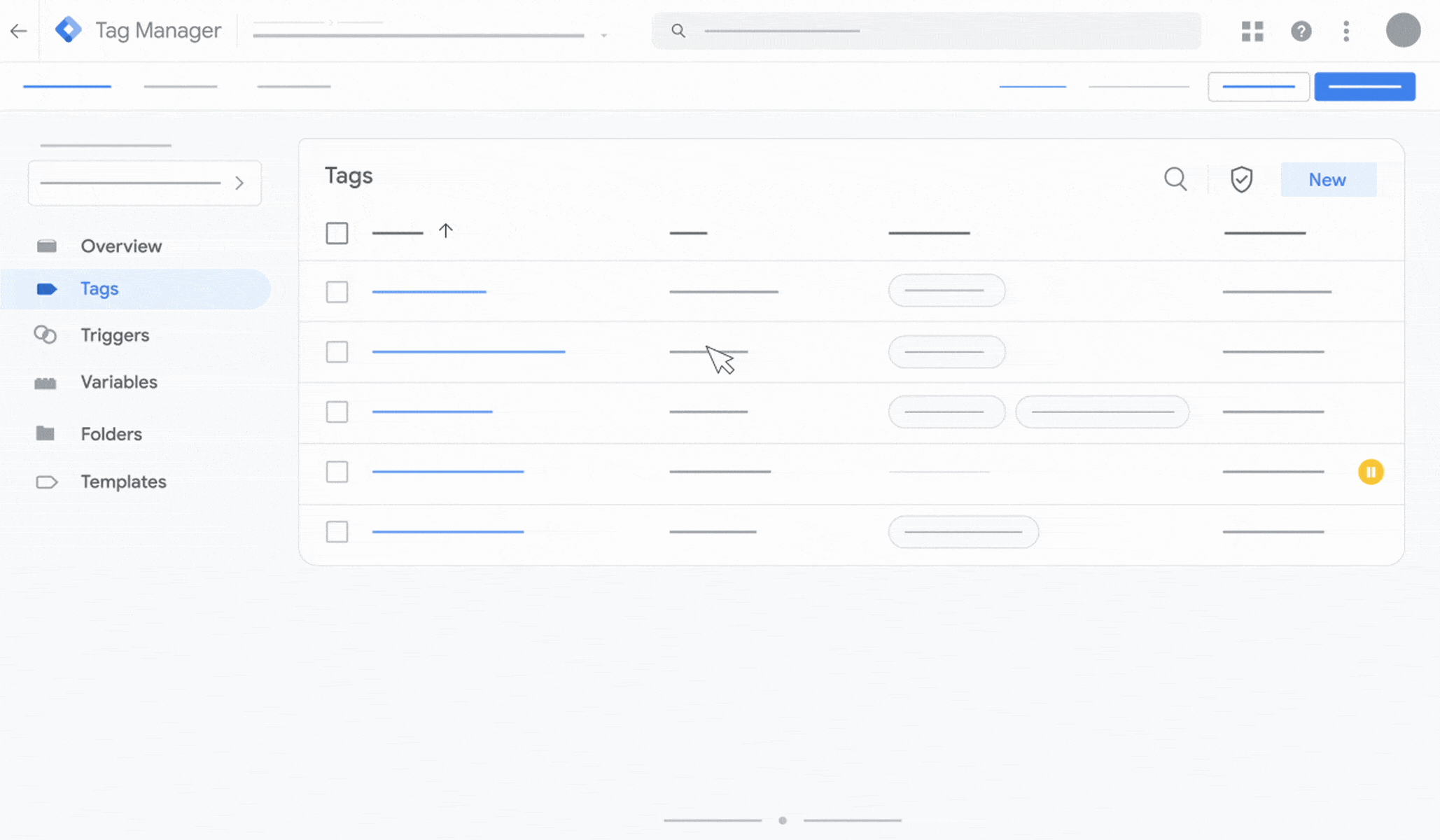Click the help question mark icon
Viewport: 1440px width, 840px height.
[x=1300, y=30]
